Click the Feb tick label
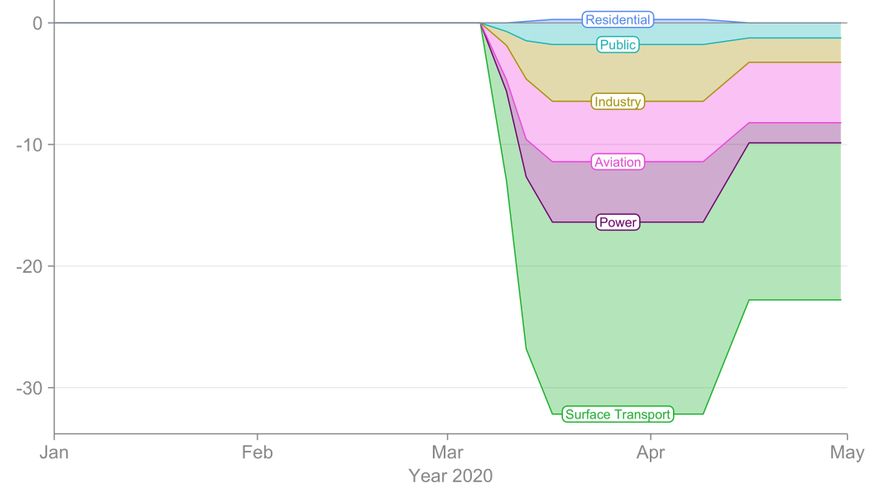 (258, 452)
